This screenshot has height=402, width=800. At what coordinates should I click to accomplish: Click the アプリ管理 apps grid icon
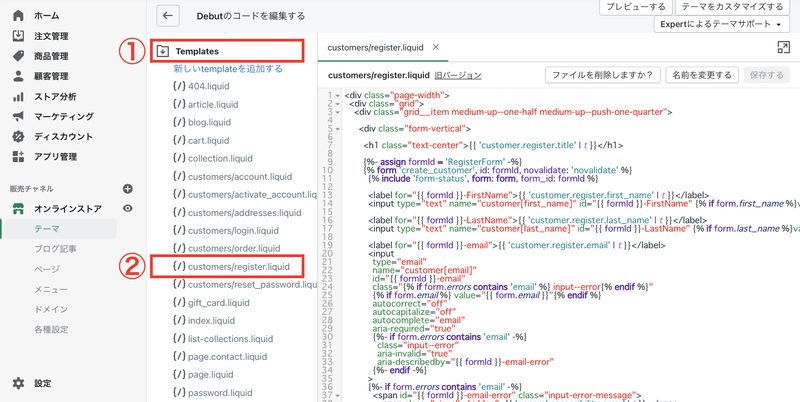[18, 157]
